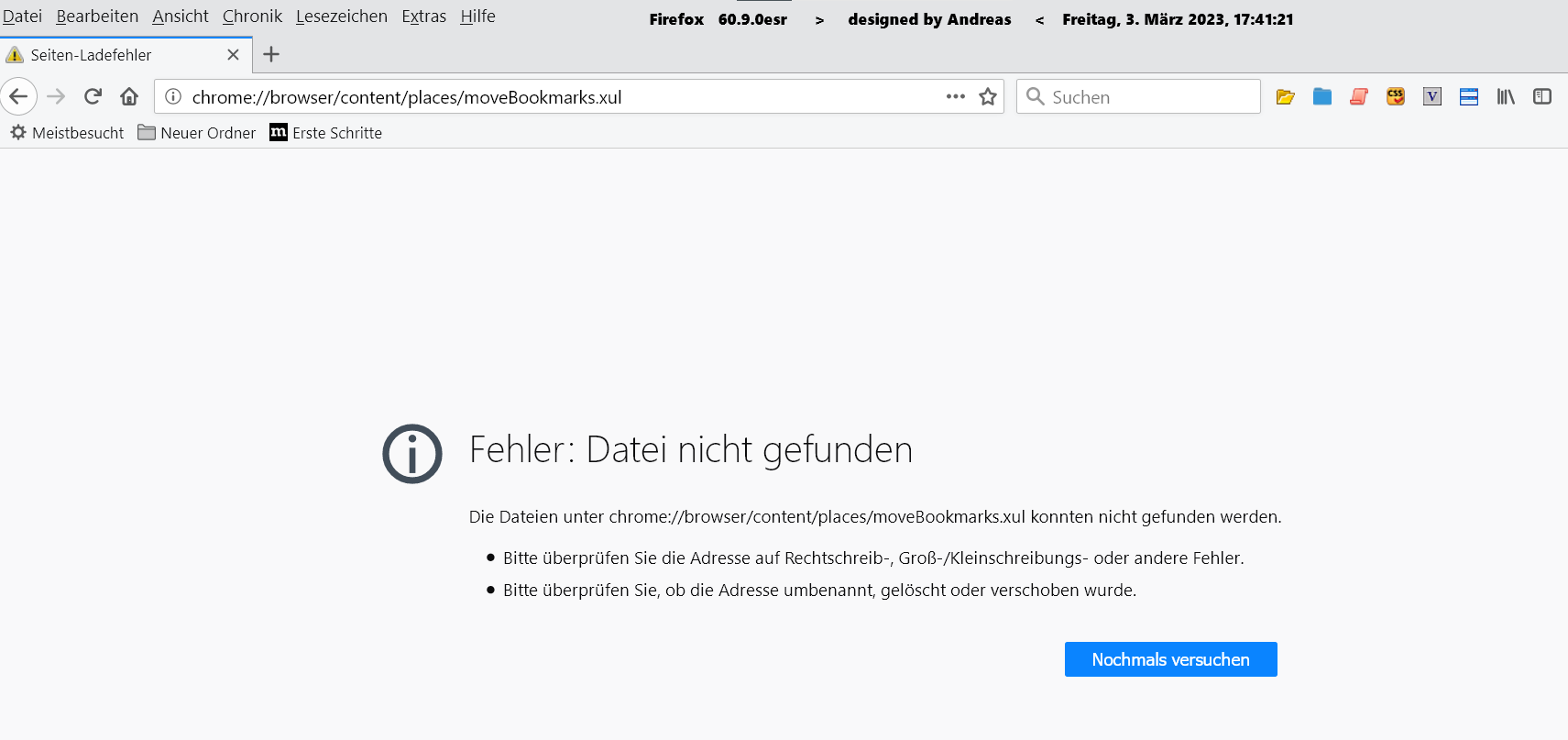Toggle the sidebar view
This screenshot has width=1568, height=740.
pos(1542,96)
